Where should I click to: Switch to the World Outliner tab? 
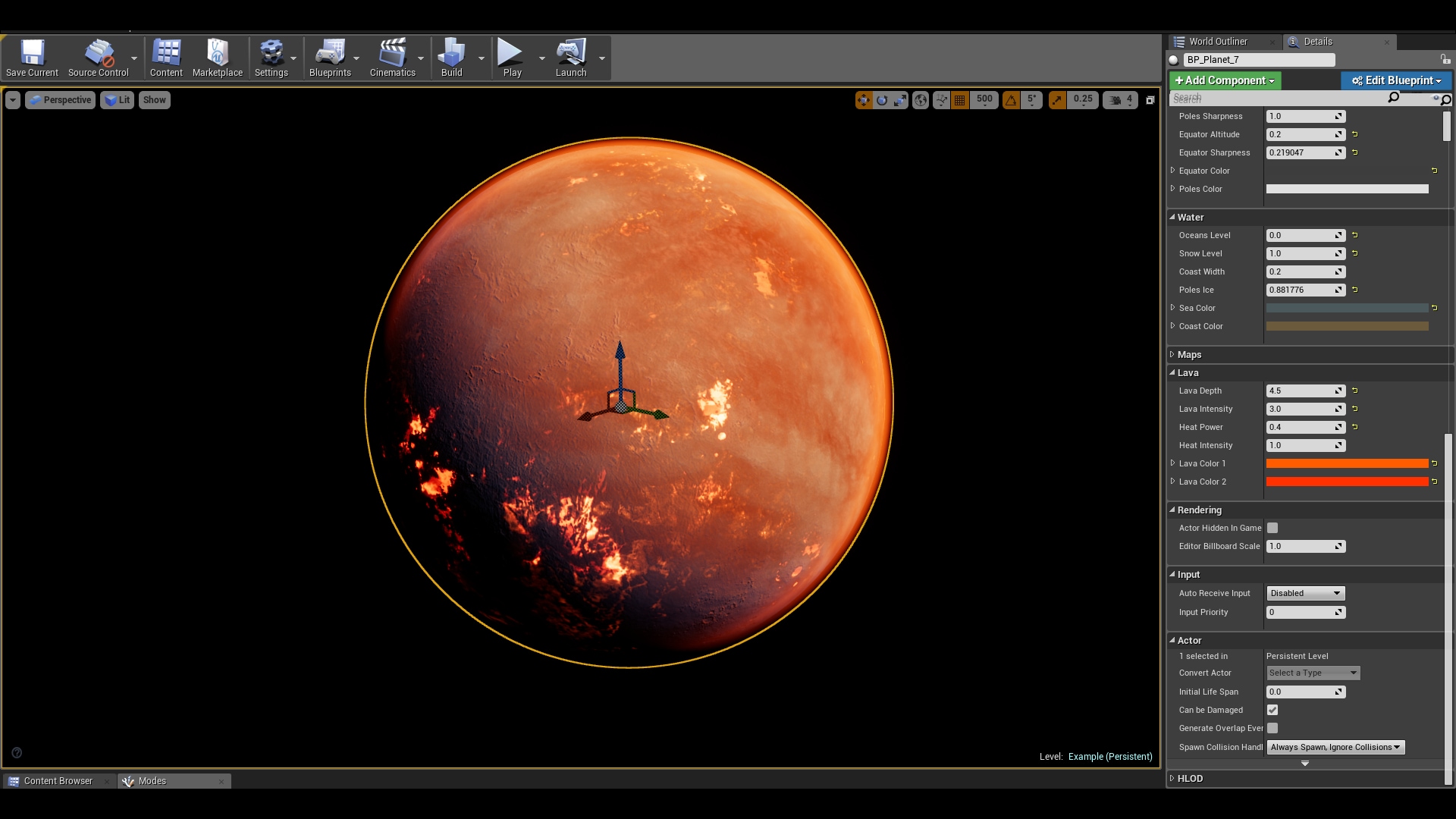(1219, 42)
